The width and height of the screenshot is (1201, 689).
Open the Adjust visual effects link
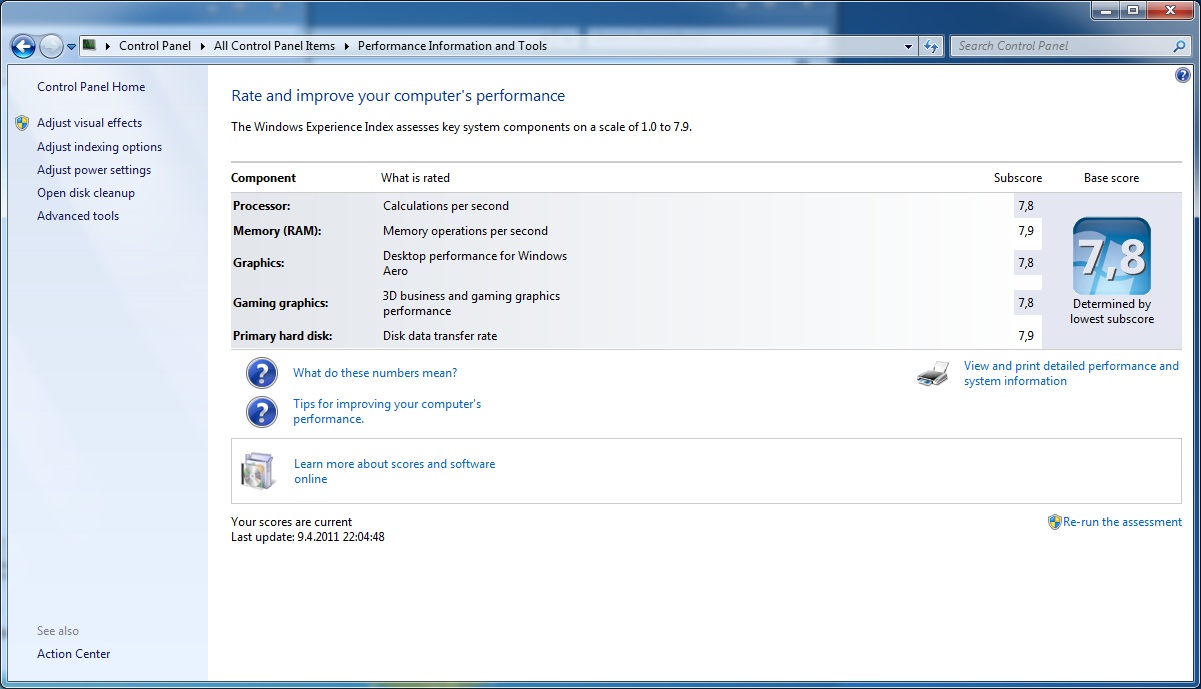(89, 123)
